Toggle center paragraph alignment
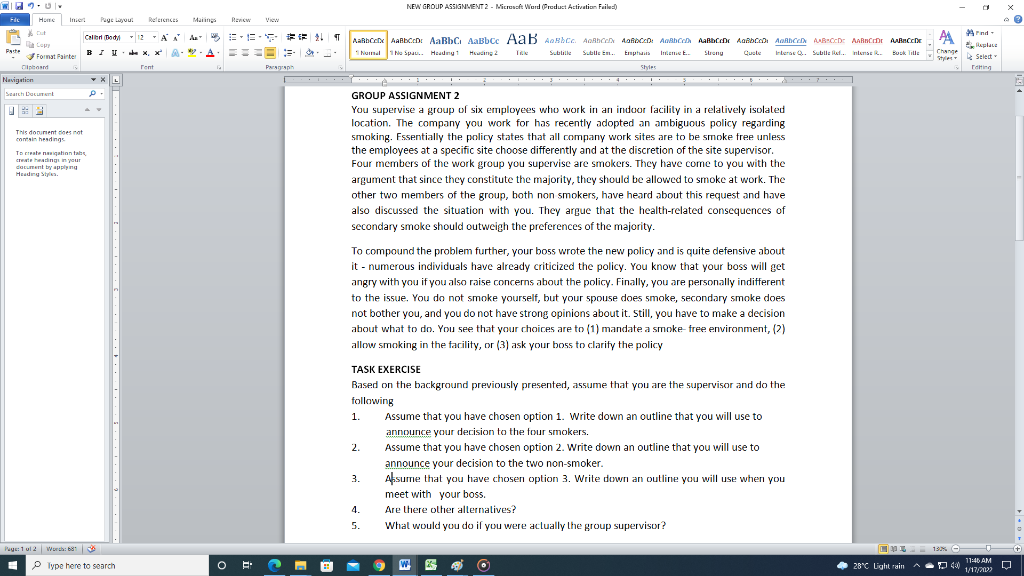The image size is (1024, 576). [244, 53]
